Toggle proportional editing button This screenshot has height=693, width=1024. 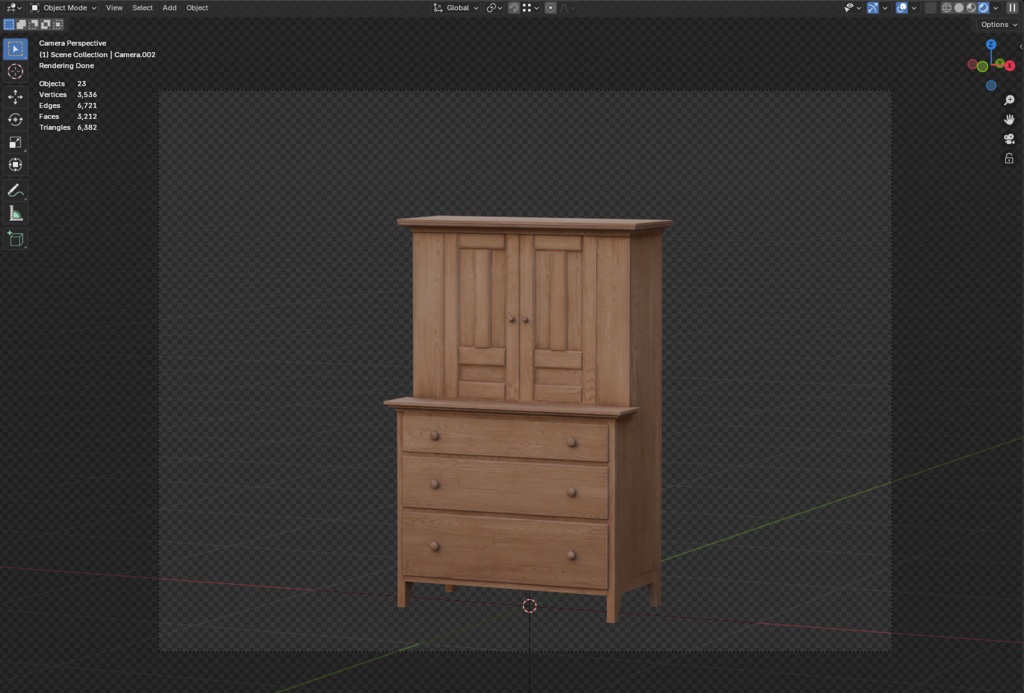(550, 7)
